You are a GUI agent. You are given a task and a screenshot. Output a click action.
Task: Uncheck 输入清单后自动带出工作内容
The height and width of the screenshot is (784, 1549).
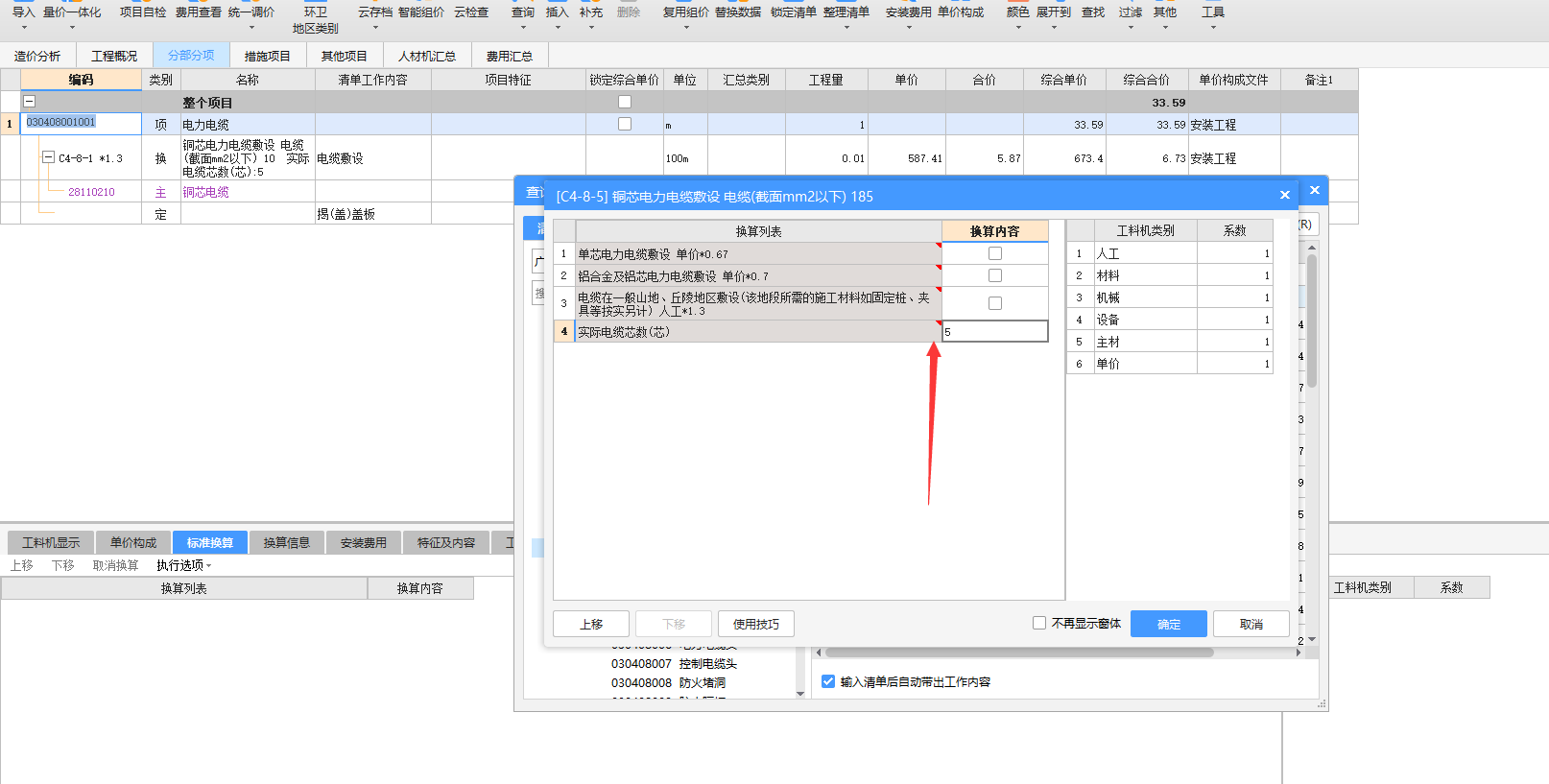click(x=828, y=681)
